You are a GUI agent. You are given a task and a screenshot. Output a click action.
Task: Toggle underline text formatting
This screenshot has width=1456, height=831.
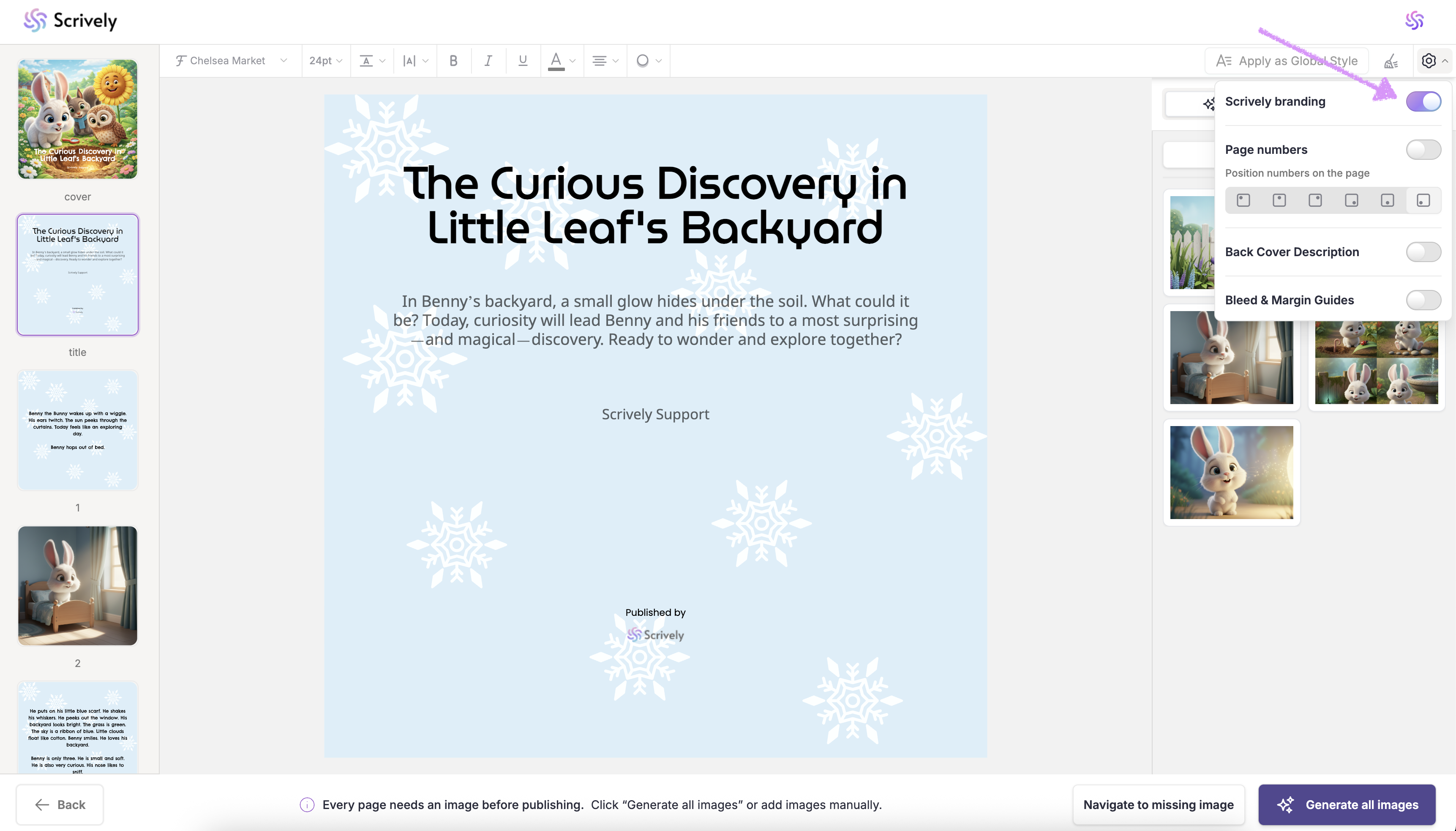[x=523, y=60]
